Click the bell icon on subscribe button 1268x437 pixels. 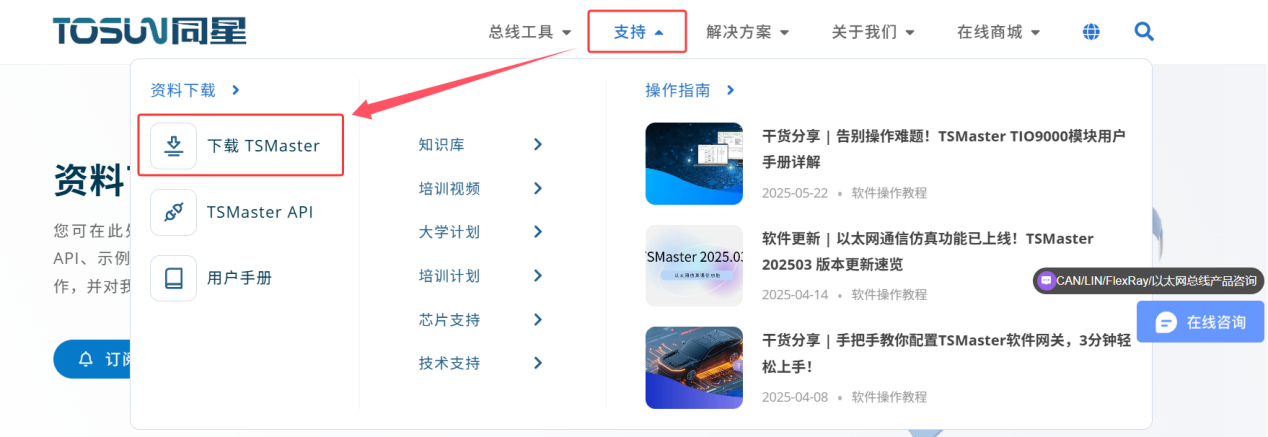86,359
